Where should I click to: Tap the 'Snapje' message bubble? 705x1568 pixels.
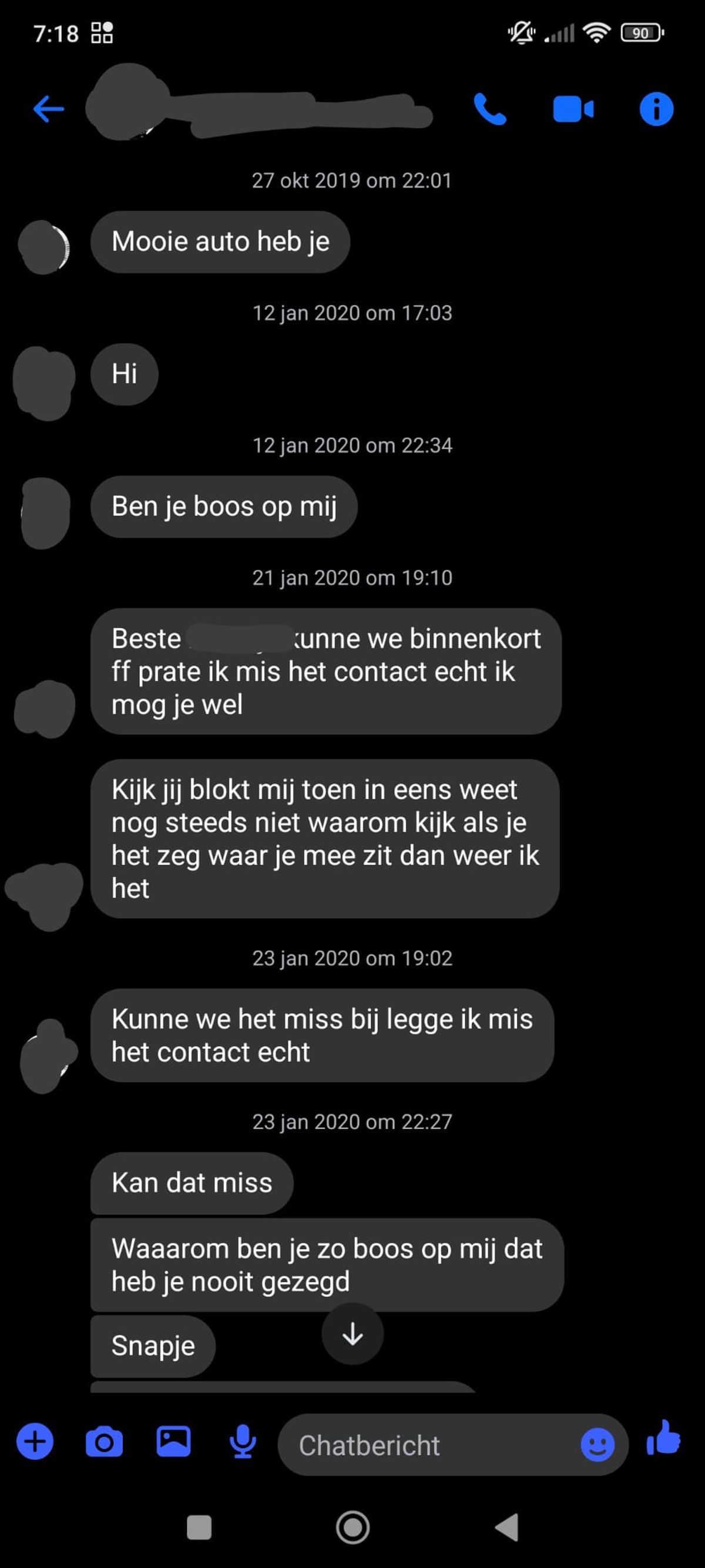[x=153, y=1346]
